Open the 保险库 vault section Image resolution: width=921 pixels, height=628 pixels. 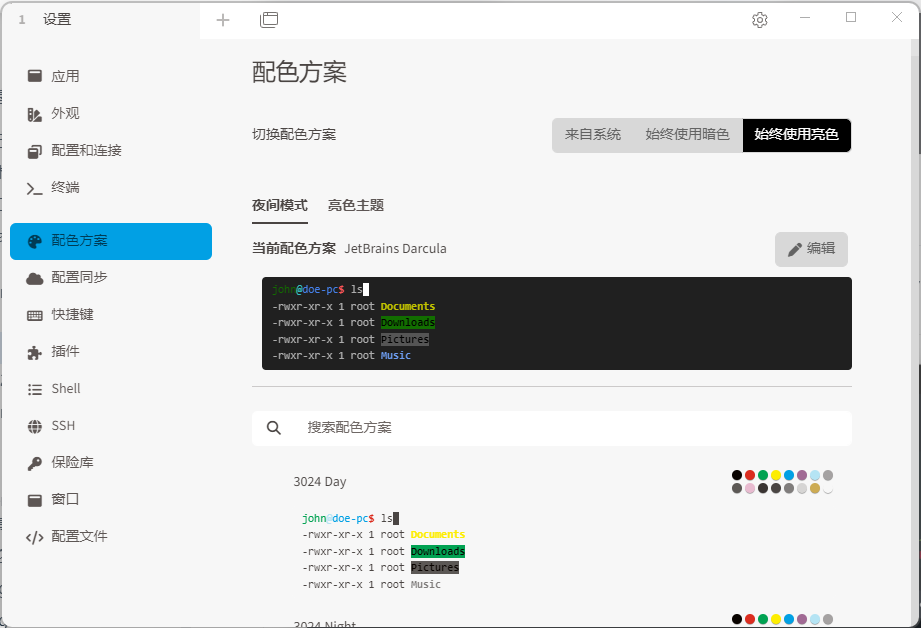pos(110,462)
